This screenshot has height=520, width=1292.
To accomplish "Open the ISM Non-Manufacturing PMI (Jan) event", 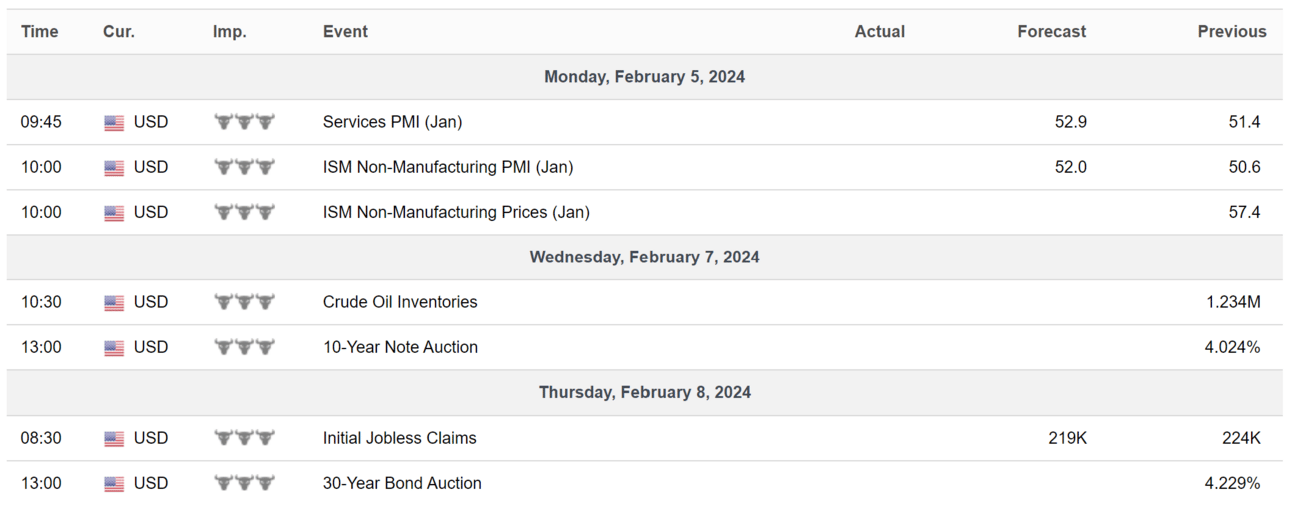I will point(448,167).
